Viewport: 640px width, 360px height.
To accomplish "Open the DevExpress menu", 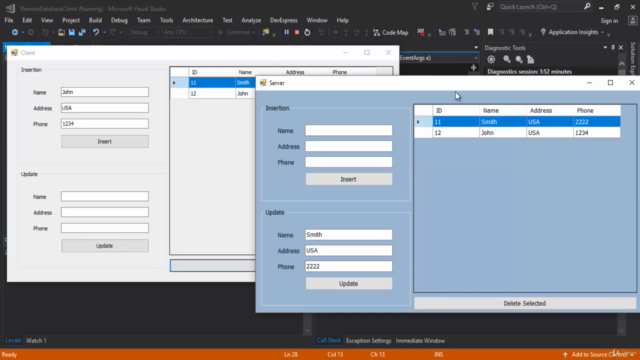I will pyautogui.click(x=284, y=20).
